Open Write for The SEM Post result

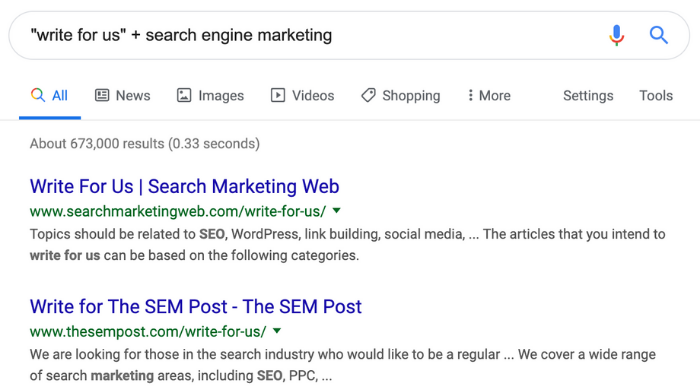tap(196, 306)
